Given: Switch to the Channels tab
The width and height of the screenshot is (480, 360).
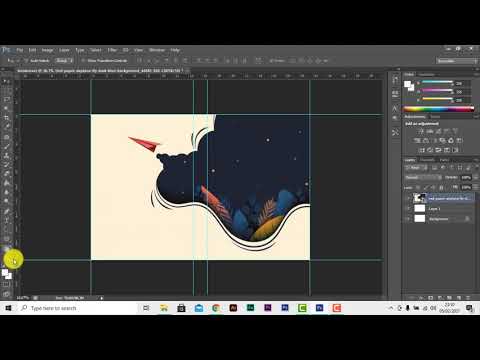Looking at the screenshot, I should click(x=427, y=160).
